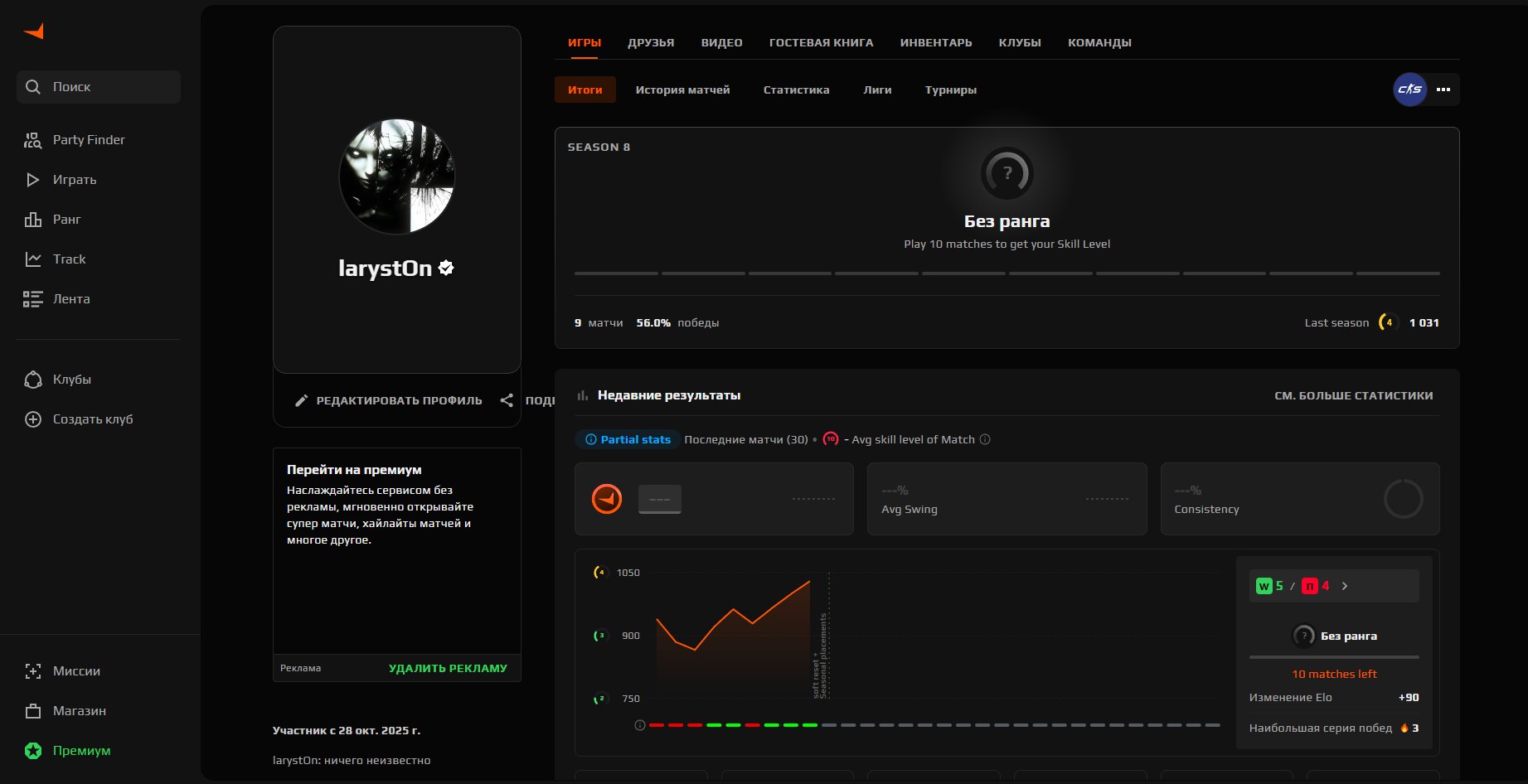Viewport: 1528px width, 784px height.
Task: Select the Итоги sub-tab
Action: pyautogui.click(x=585, y=90)
